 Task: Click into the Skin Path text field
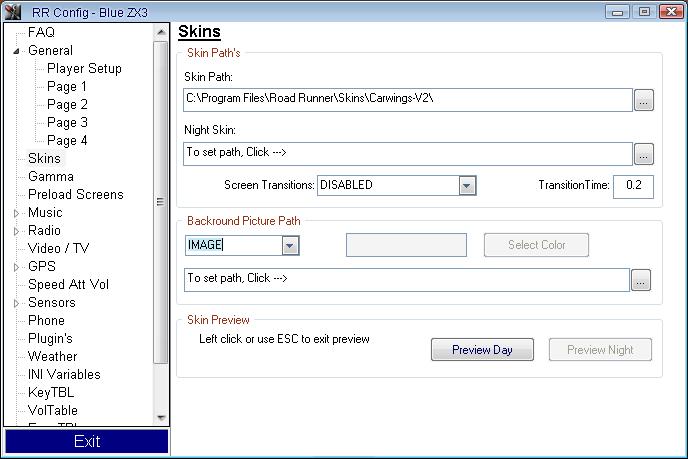click(x=408, y=100)
